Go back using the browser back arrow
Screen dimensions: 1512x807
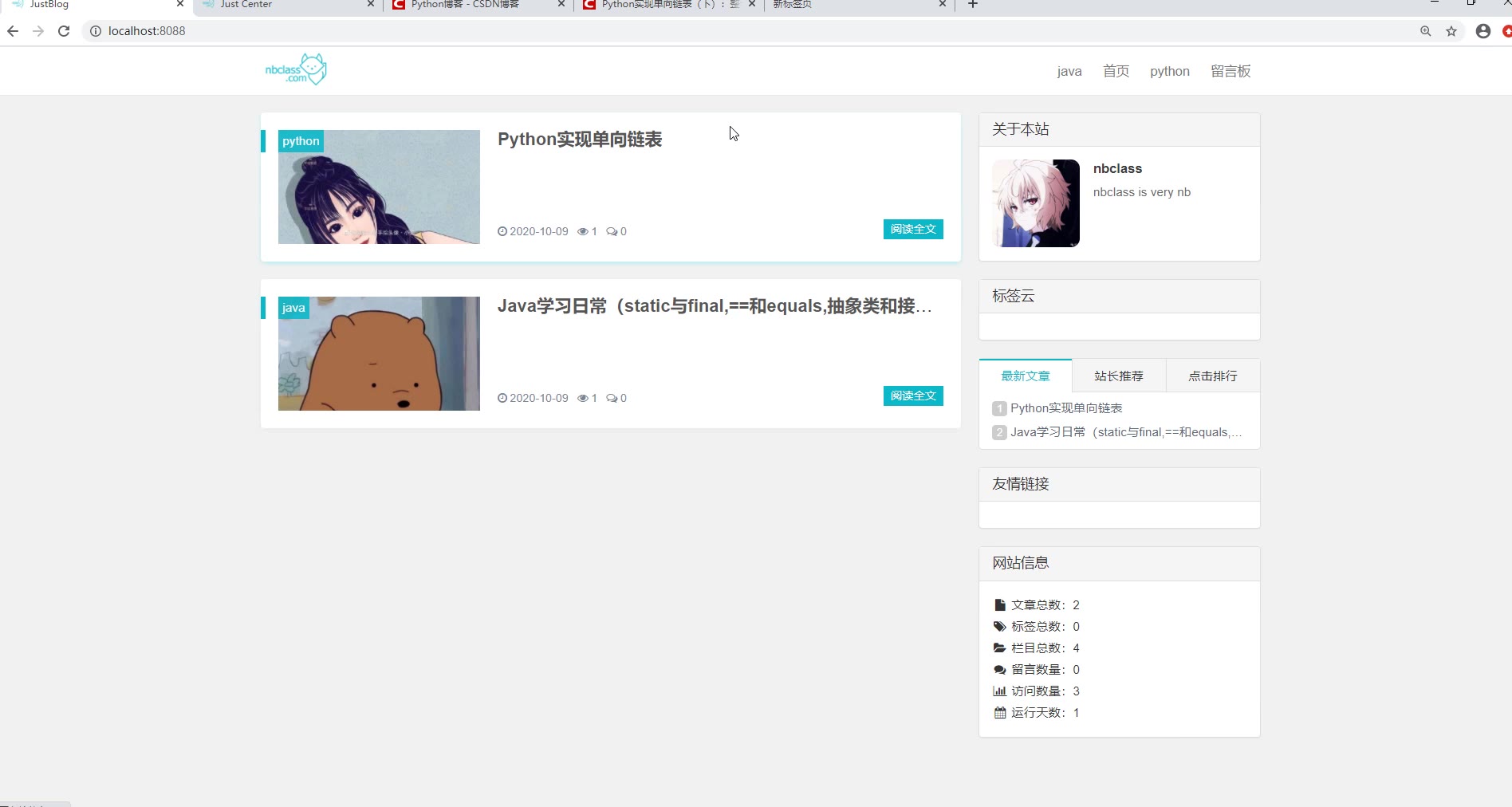[13, 31]
